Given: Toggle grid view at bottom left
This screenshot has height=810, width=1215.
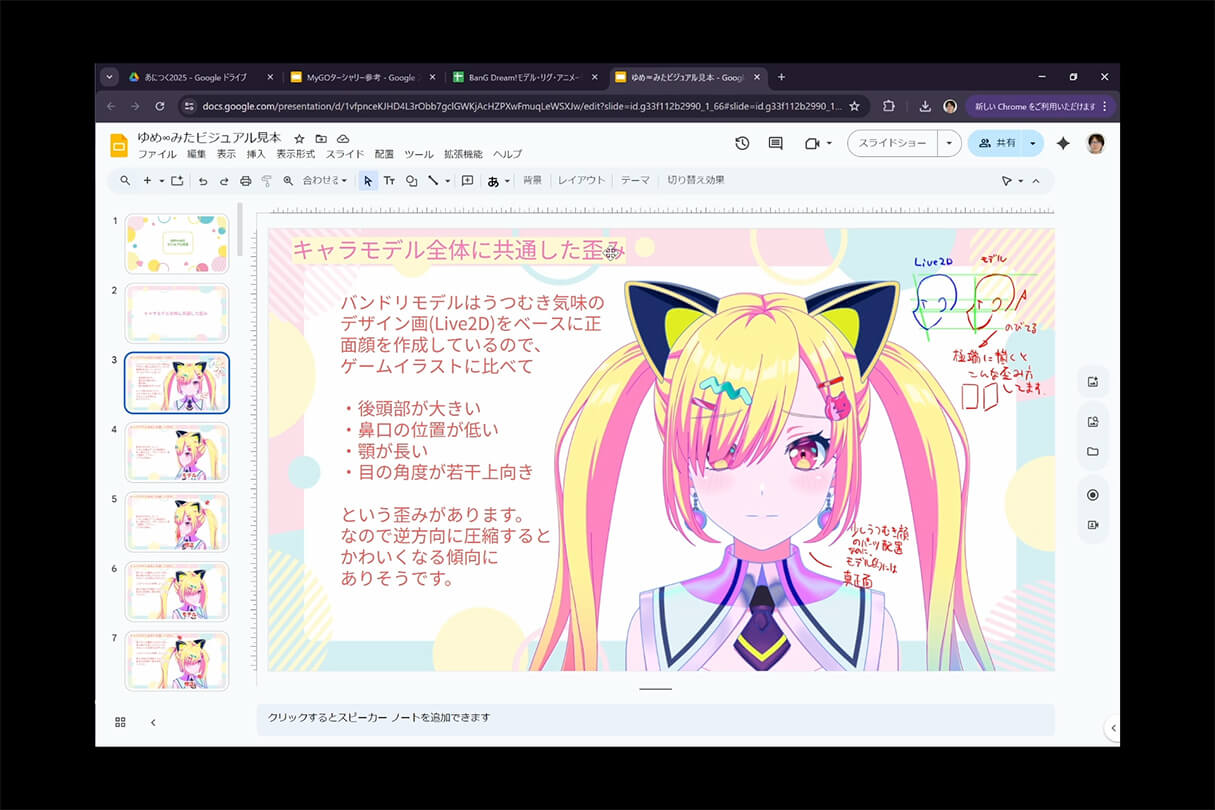Looking at the screenshot, I should point(121,722).
